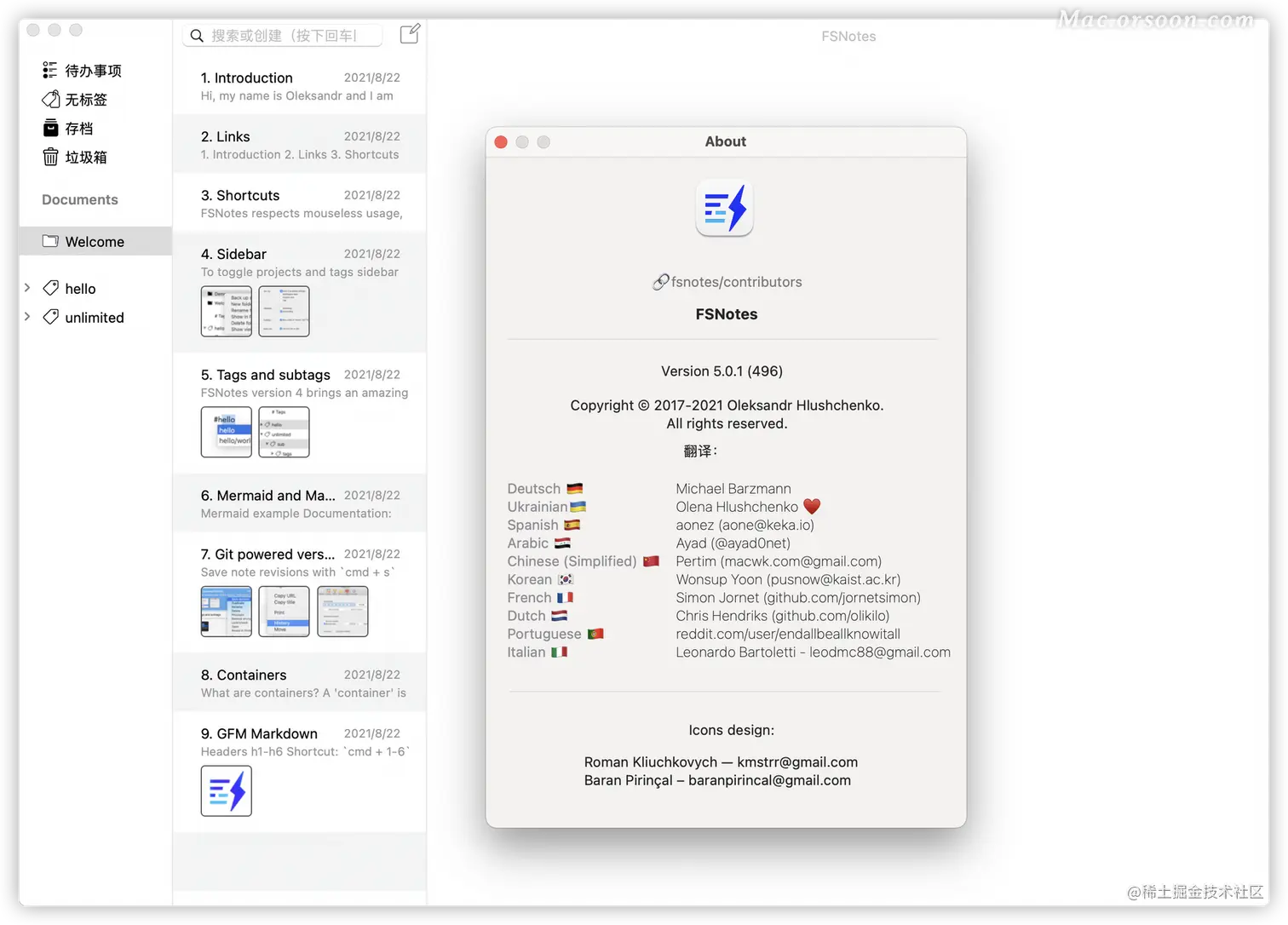Click the archive box icon
The width and height of the screenshot is (1288, 925).
coord(50,128)
